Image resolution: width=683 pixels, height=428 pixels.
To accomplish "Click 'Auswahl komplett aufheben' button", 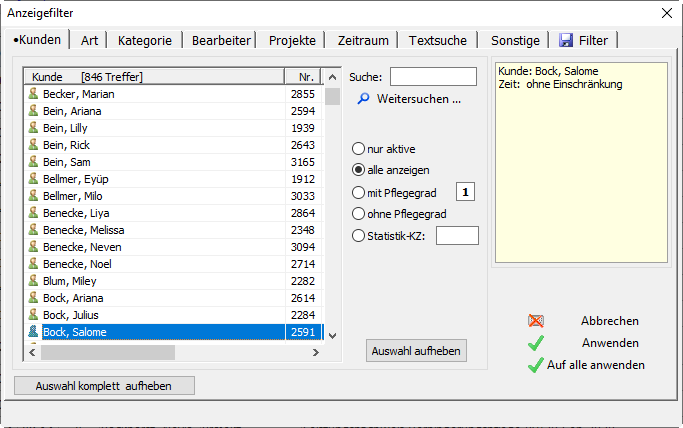I will tap(104, 386).
